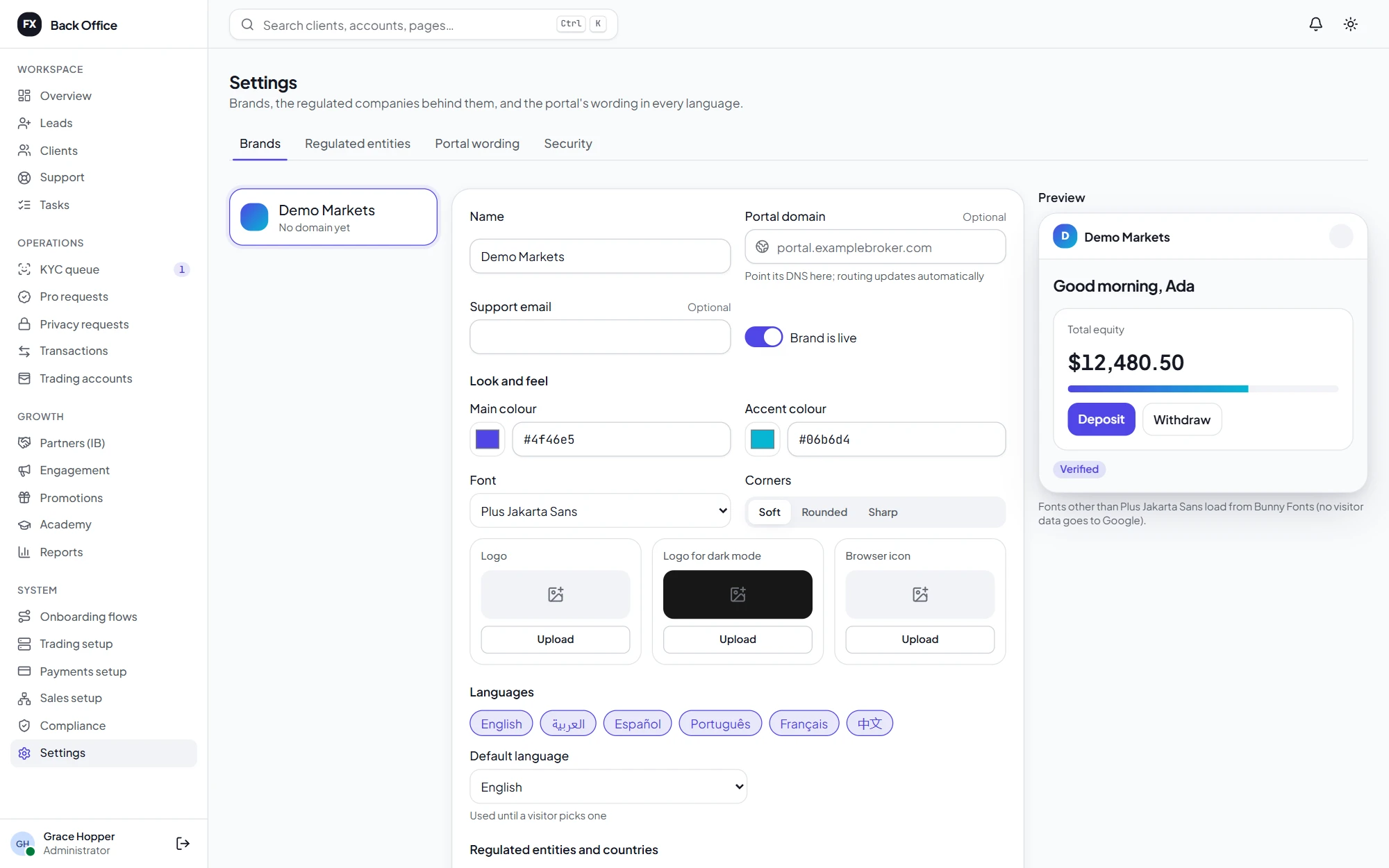Click the Support email input field

[x=600, y=337]
